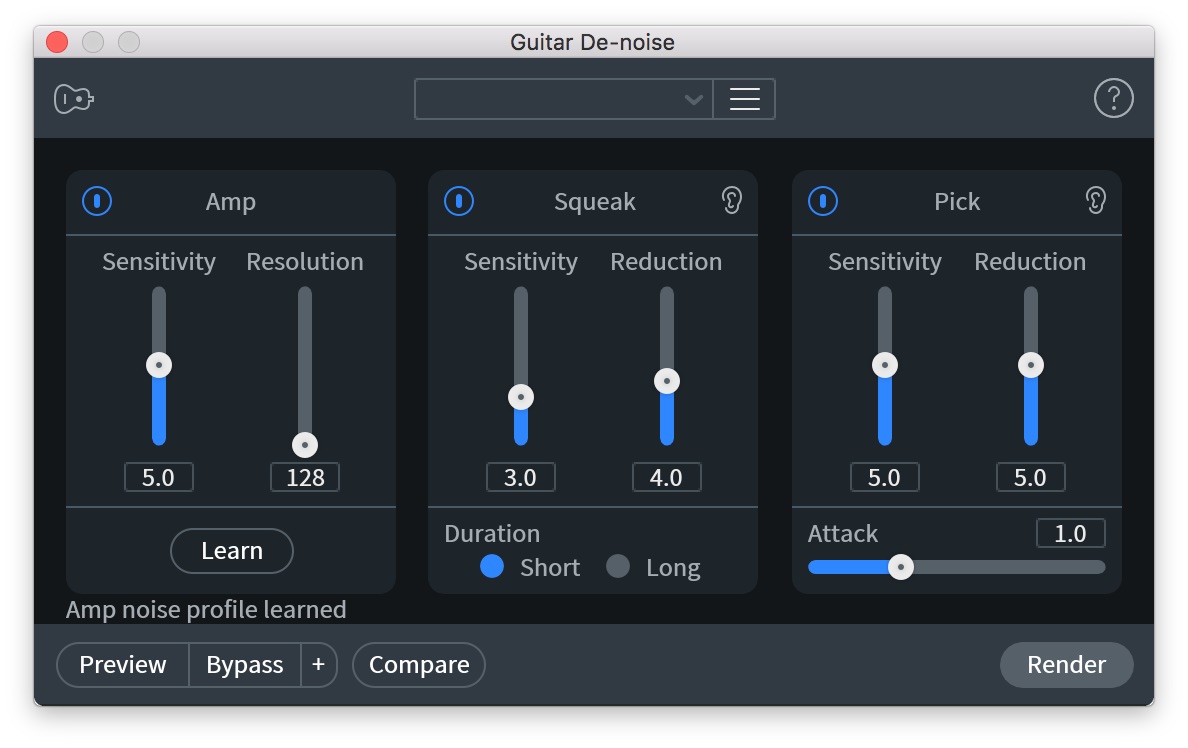Click the 'Resolution' label in Amp
The image size is (1188, 748).
[305, 261]
